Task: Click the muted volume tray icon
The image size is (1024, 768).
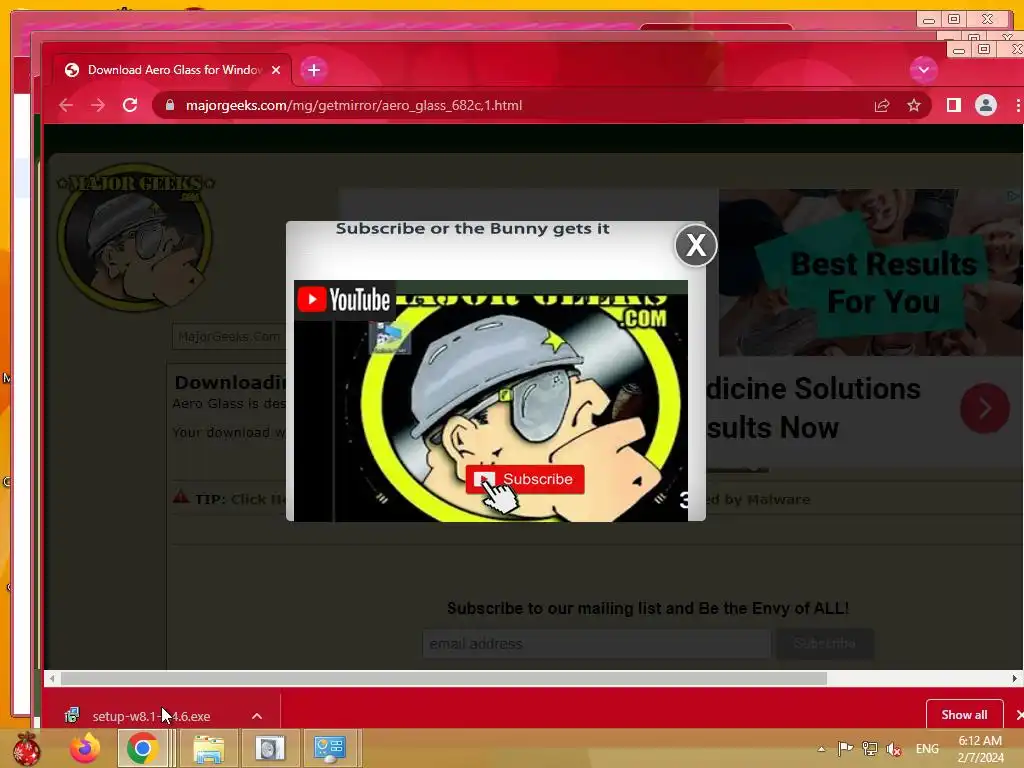Action: (894, 749)
